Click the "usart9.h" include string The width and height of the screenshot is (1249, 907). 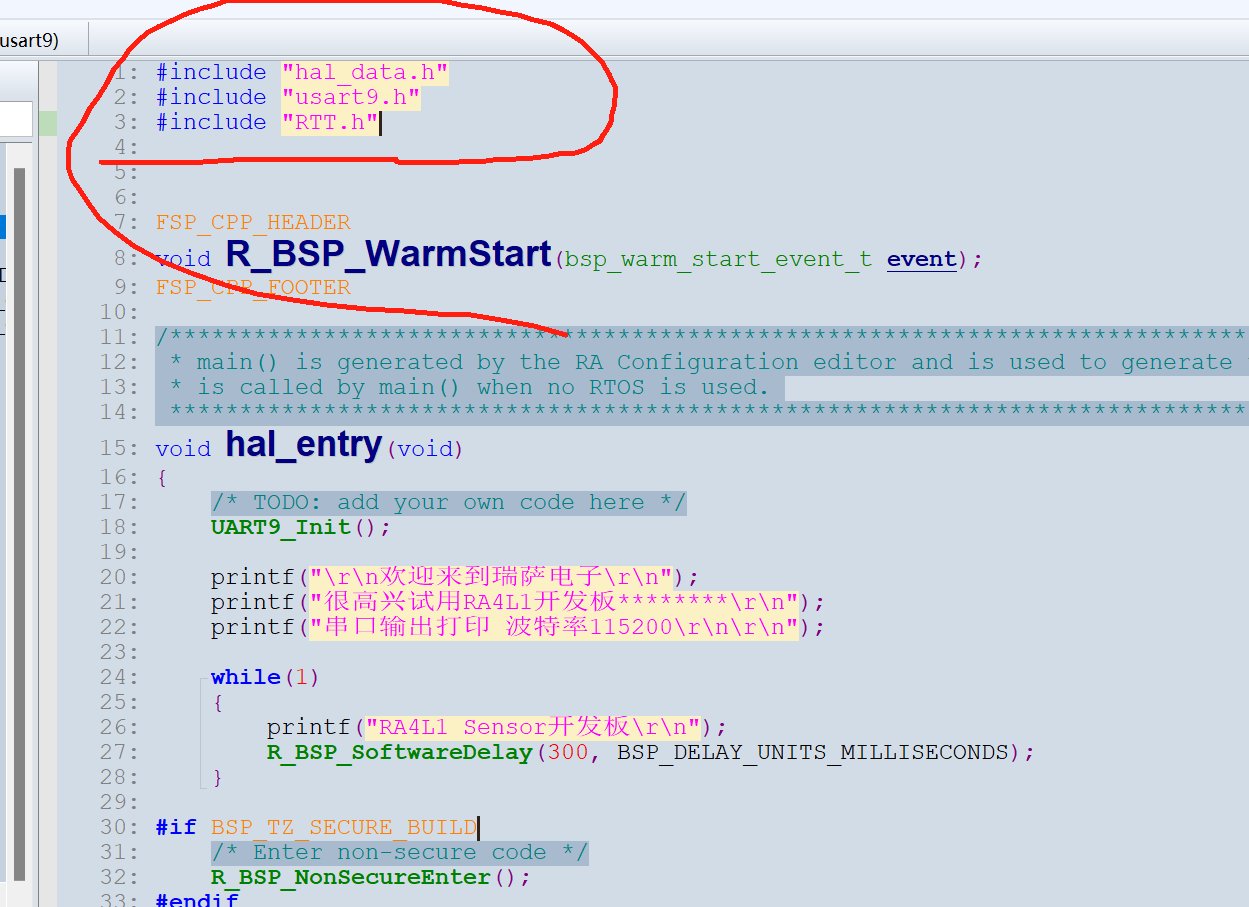point(351,97)
